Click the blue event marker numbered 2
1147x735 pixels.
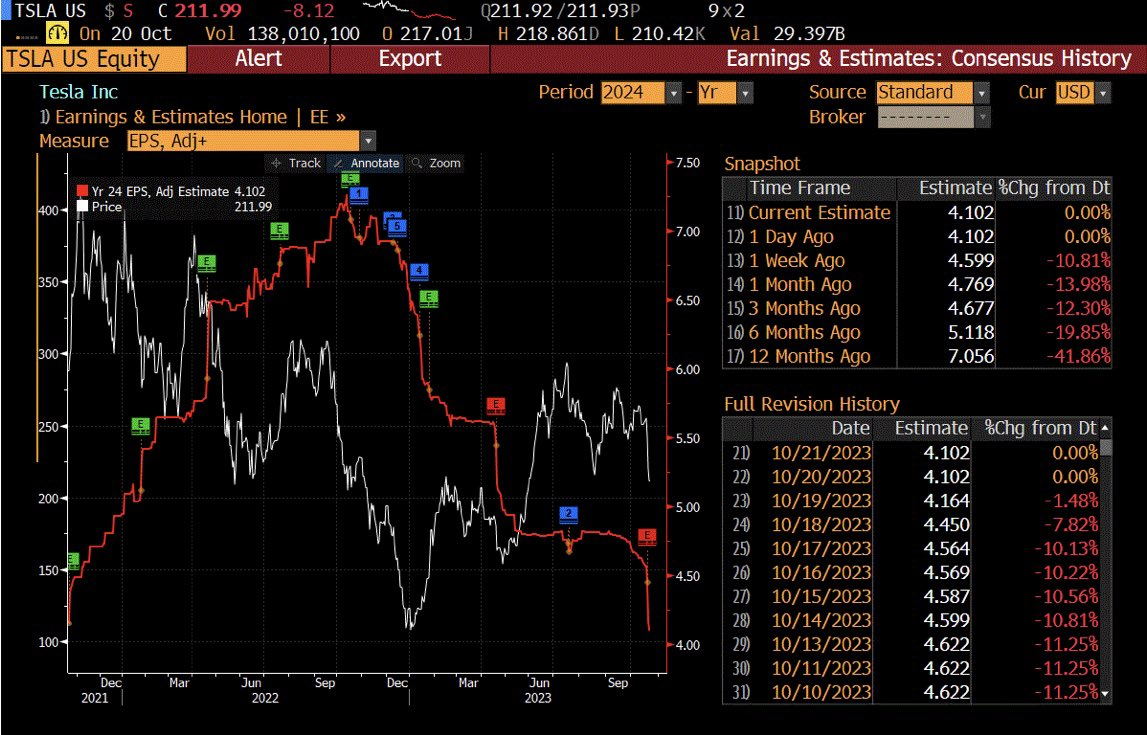[x=568, y=514]
